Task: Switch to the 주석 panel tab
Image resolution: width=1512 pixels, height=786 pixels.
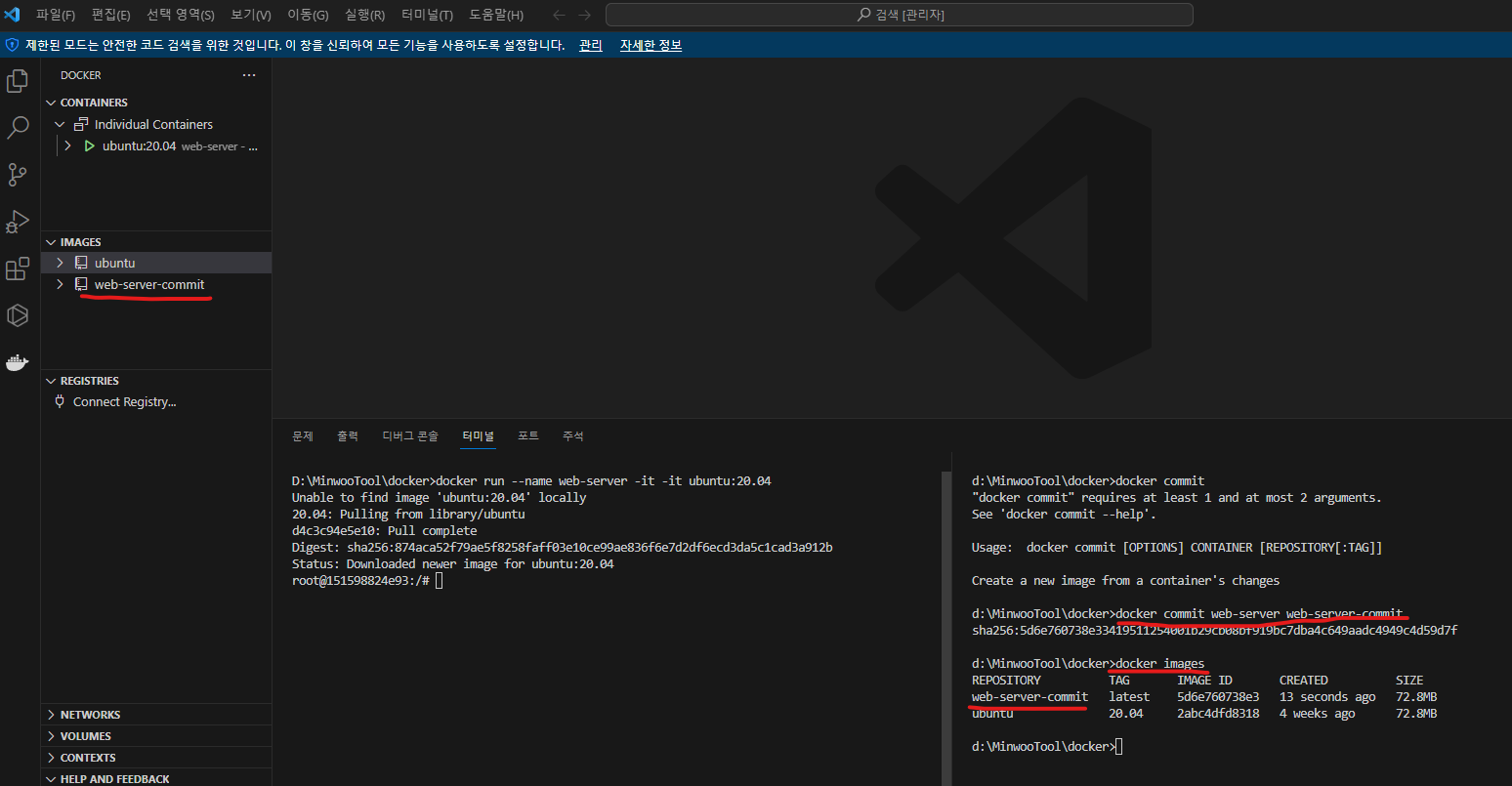Action: click(573, 435)
